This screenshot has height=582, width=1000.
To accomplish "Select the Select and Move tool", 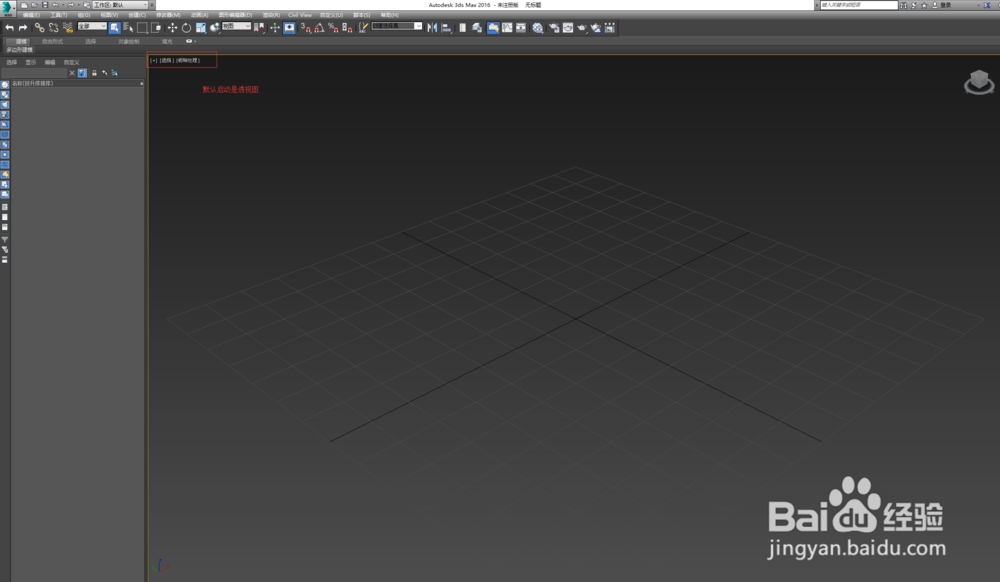I will coord(173,28).
